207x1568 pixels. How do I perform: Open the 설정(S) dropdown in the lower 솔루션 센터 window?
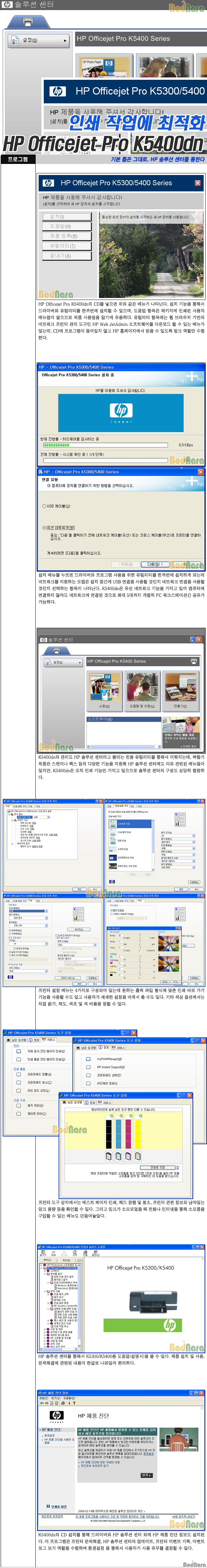[64, 662]
